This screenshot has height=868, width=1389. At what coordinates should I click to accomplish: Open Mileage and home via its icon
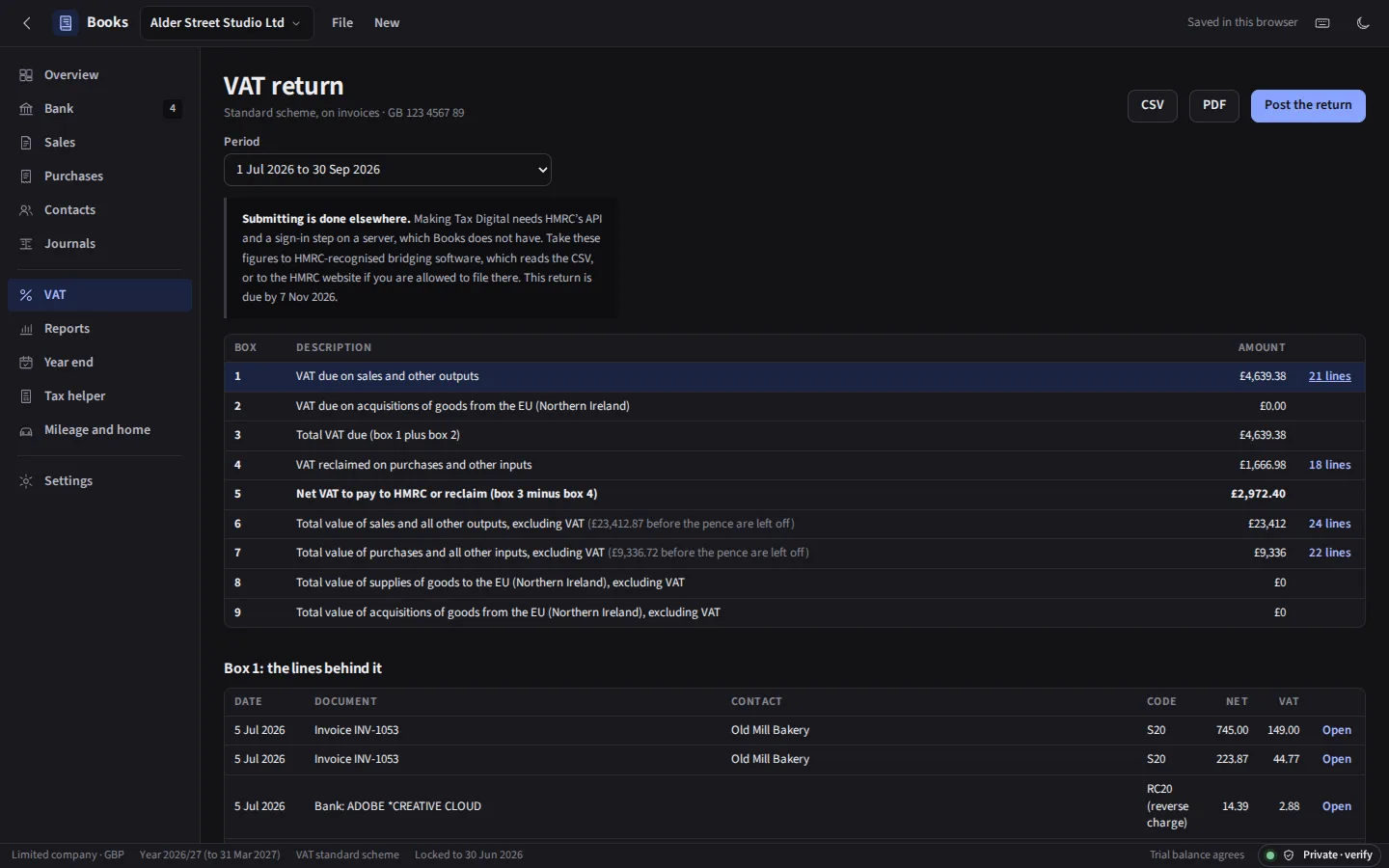[26, 430]
